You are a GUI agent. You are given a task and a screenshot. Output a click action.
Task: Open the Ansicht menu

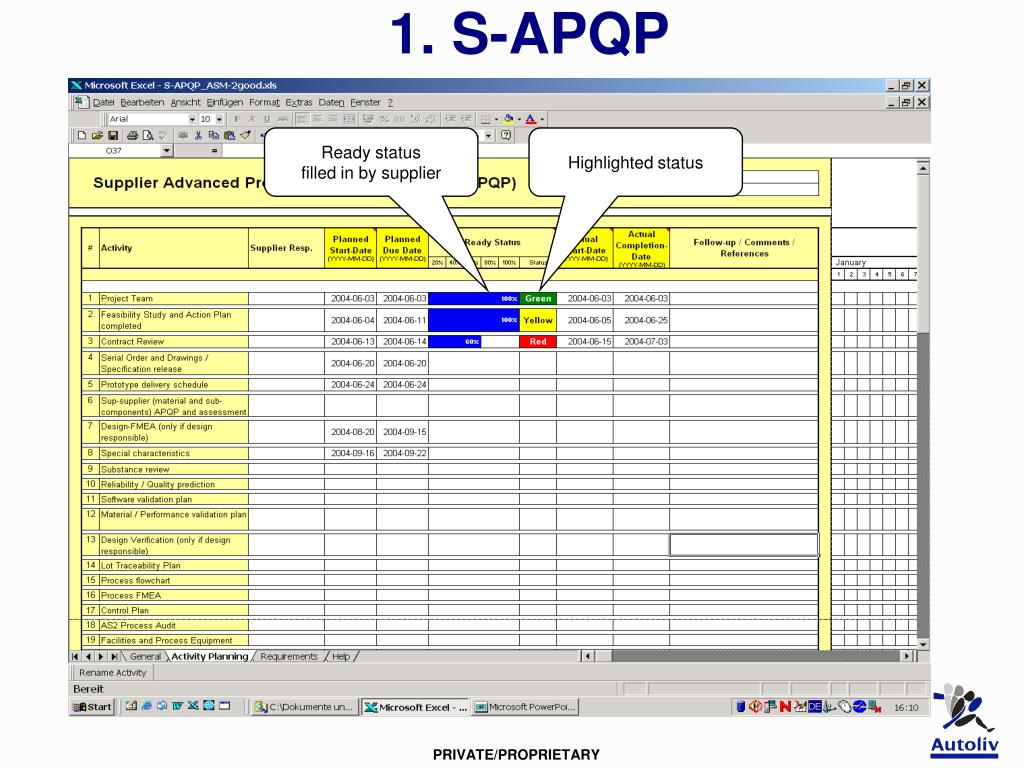[x=185, y=103]
